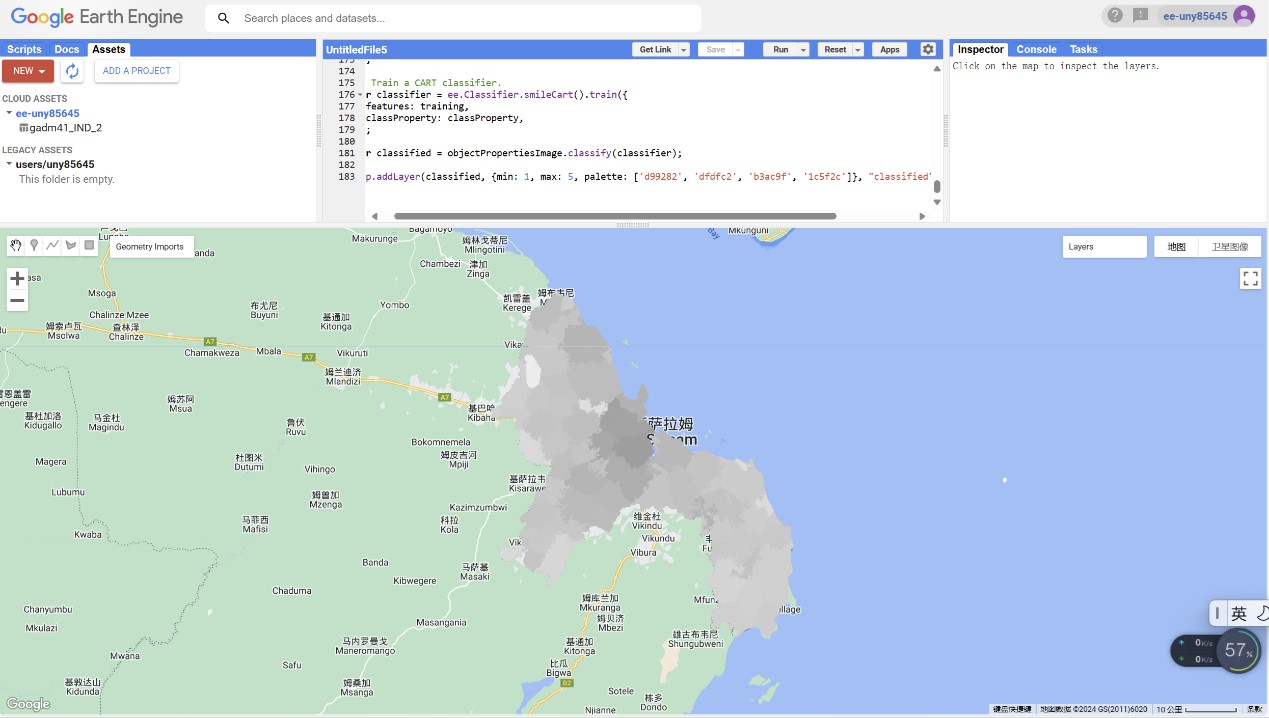
Task: Select the draw rectangle tool
Action: click(89, 246)
